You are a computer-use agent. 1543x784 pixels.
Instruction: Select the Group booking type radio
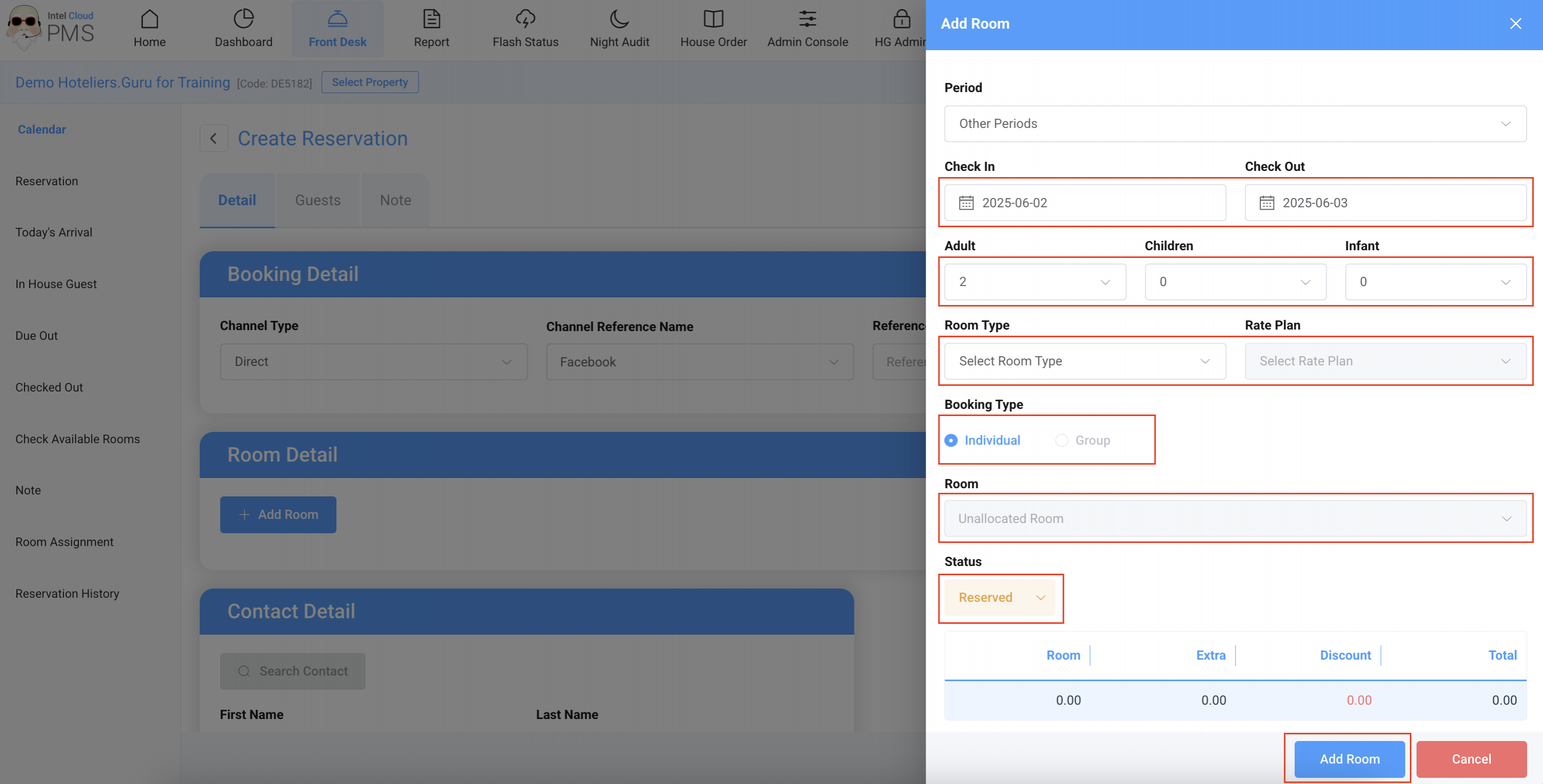coord(1061,440)
